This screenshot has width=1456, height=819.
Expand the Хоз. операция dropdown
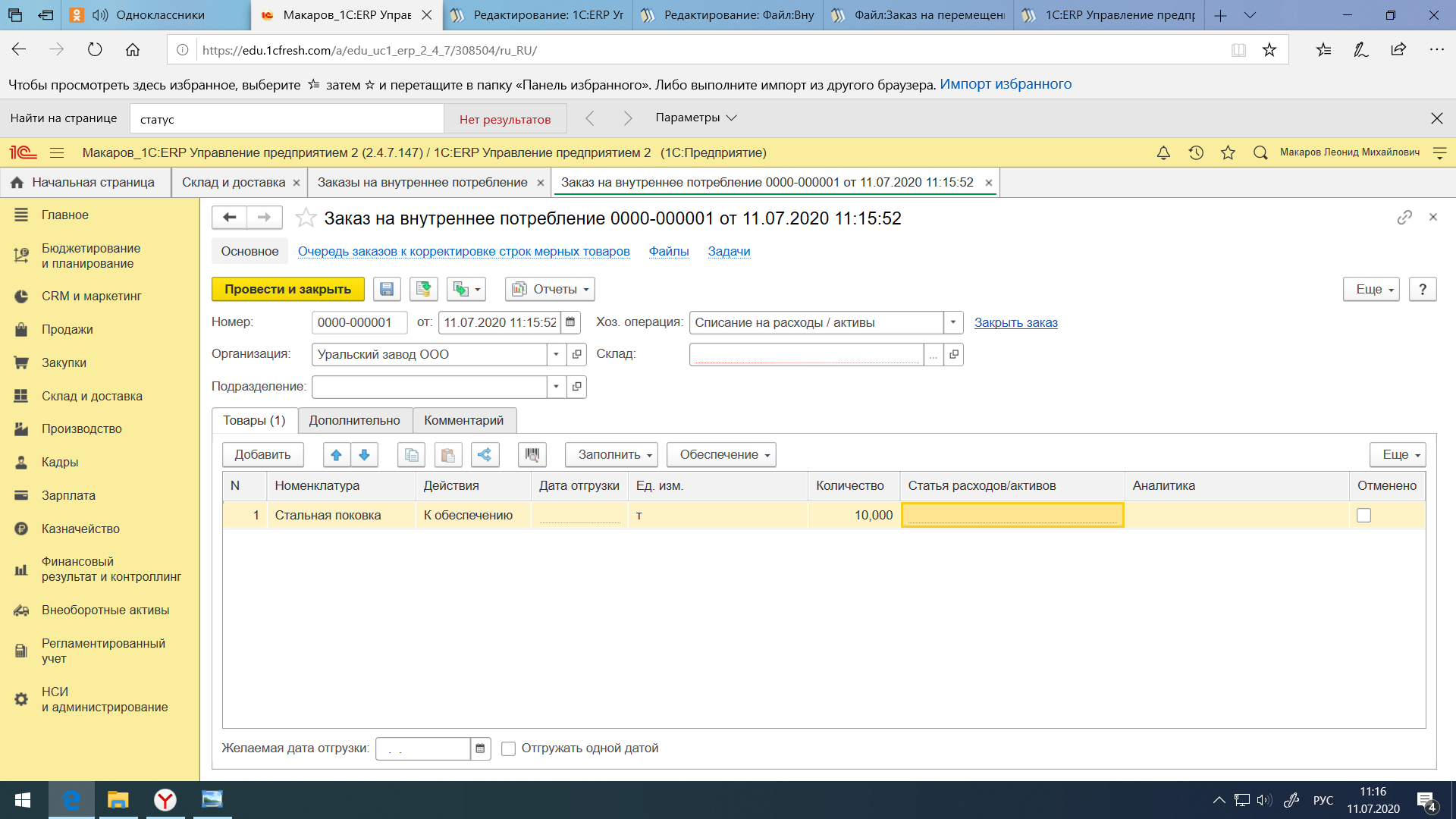953,322
